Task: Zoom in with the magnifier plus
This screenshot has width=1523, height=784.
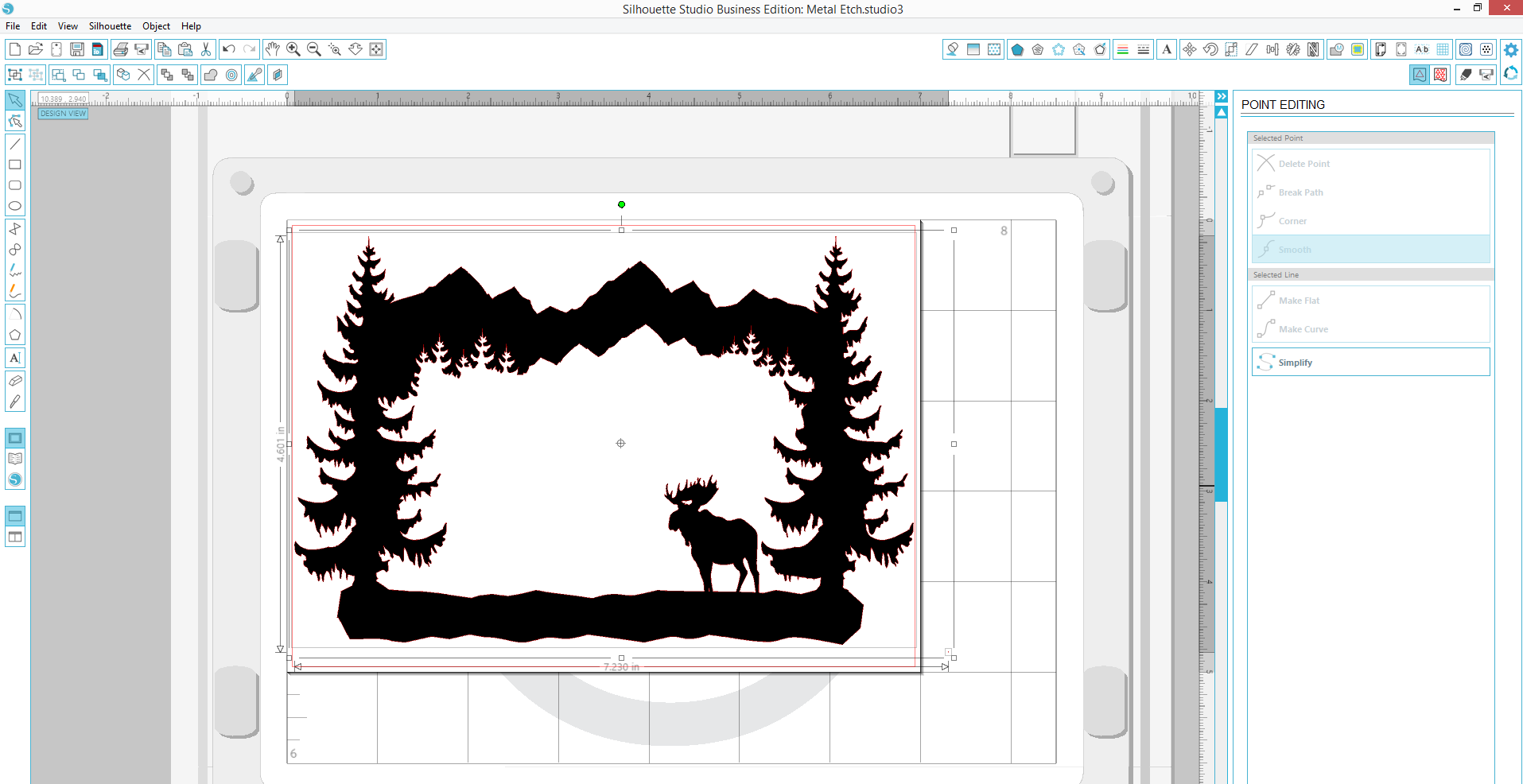Action: pos(293,49)
